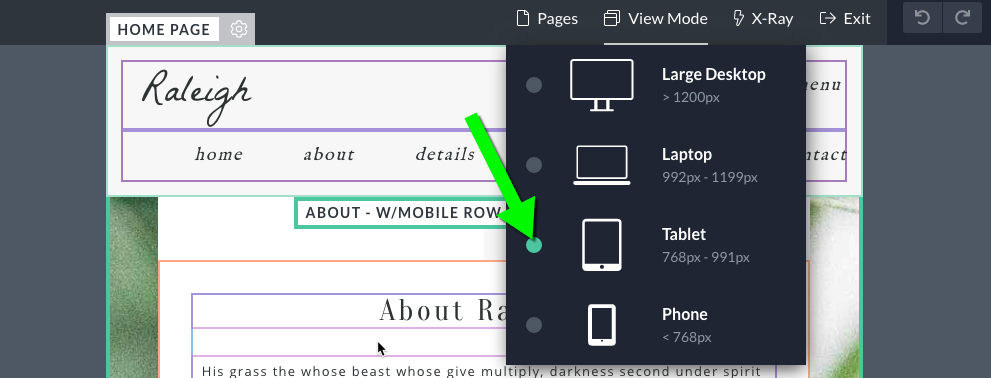This screenshot has width=991, height=378.
Task: Choose Laptop view label
Action: (687, 154)
